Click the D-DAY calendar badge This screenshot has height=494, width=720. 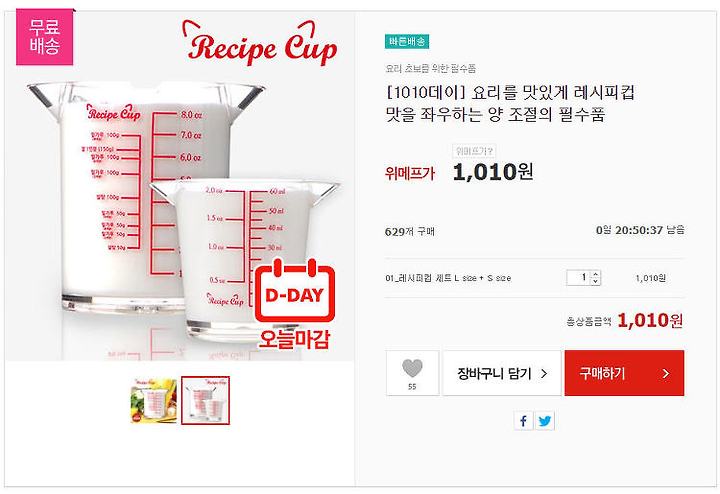[294, 292]
